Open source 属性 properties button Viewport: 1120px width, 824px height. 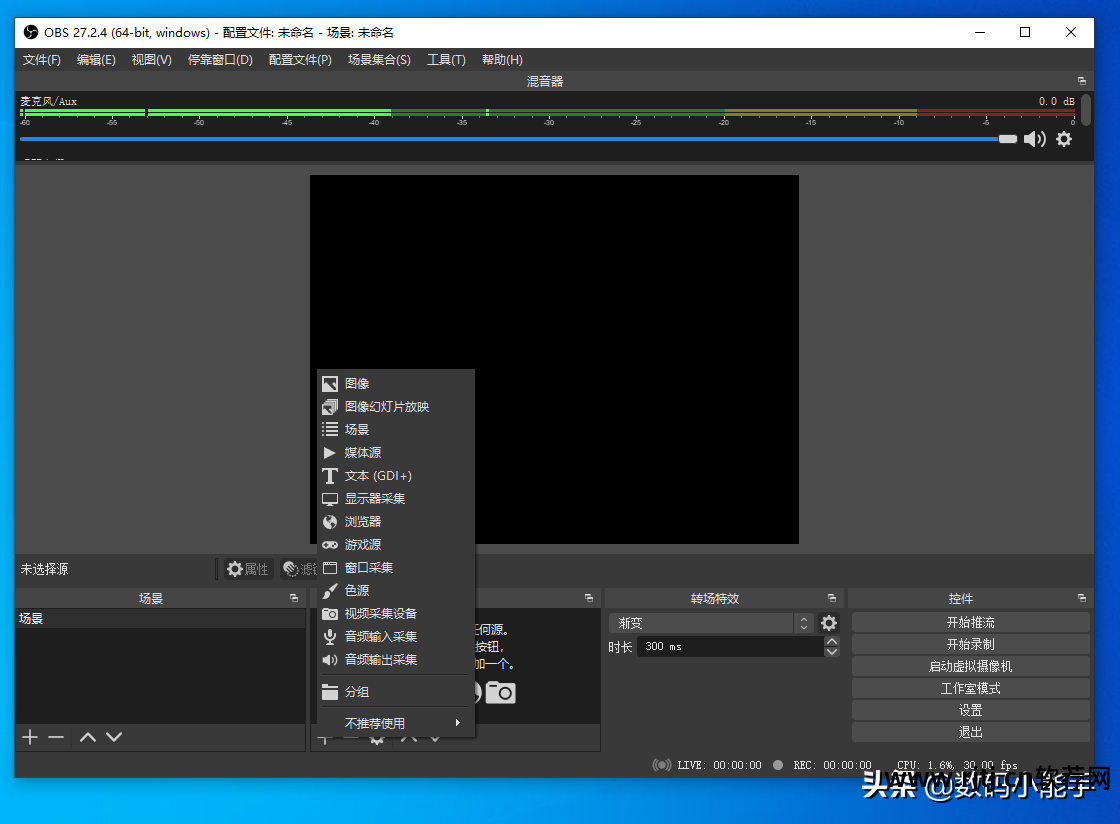(x=248, y=569)
